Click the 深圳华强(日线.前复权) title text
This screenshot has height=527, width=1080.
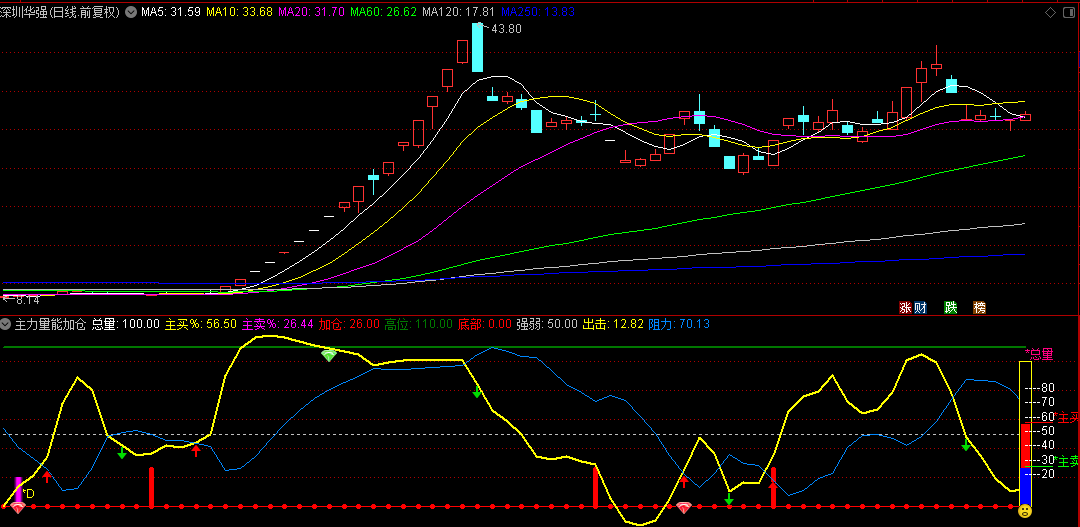[x=61, y=12]
